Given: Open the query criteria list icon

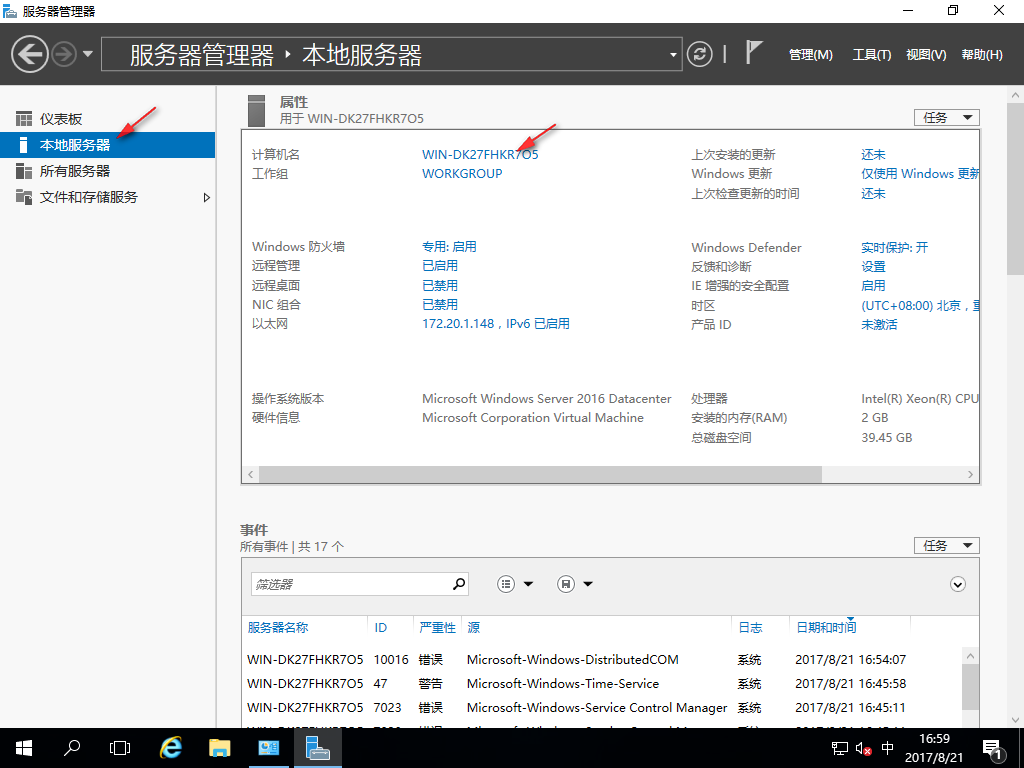Looking at the screenshot, I should click(506, 584).
